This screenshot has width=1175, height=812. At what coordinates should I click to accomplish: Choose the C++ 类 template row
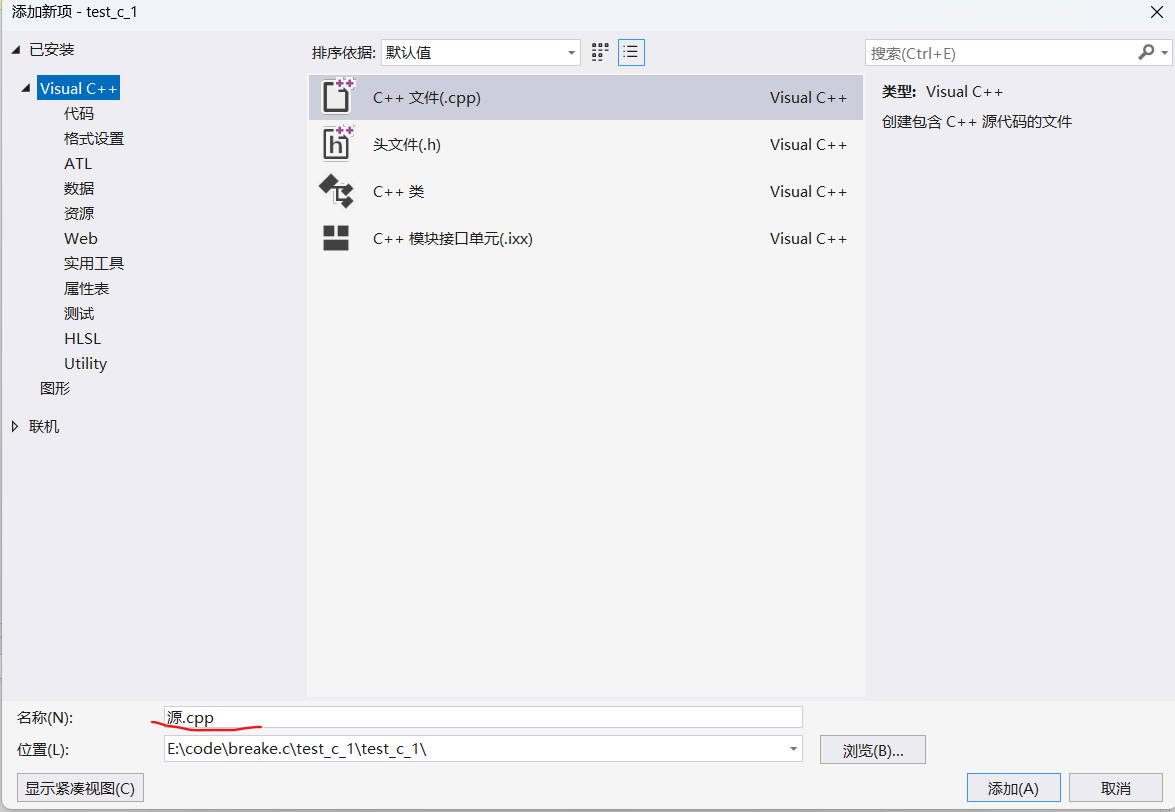585,191
